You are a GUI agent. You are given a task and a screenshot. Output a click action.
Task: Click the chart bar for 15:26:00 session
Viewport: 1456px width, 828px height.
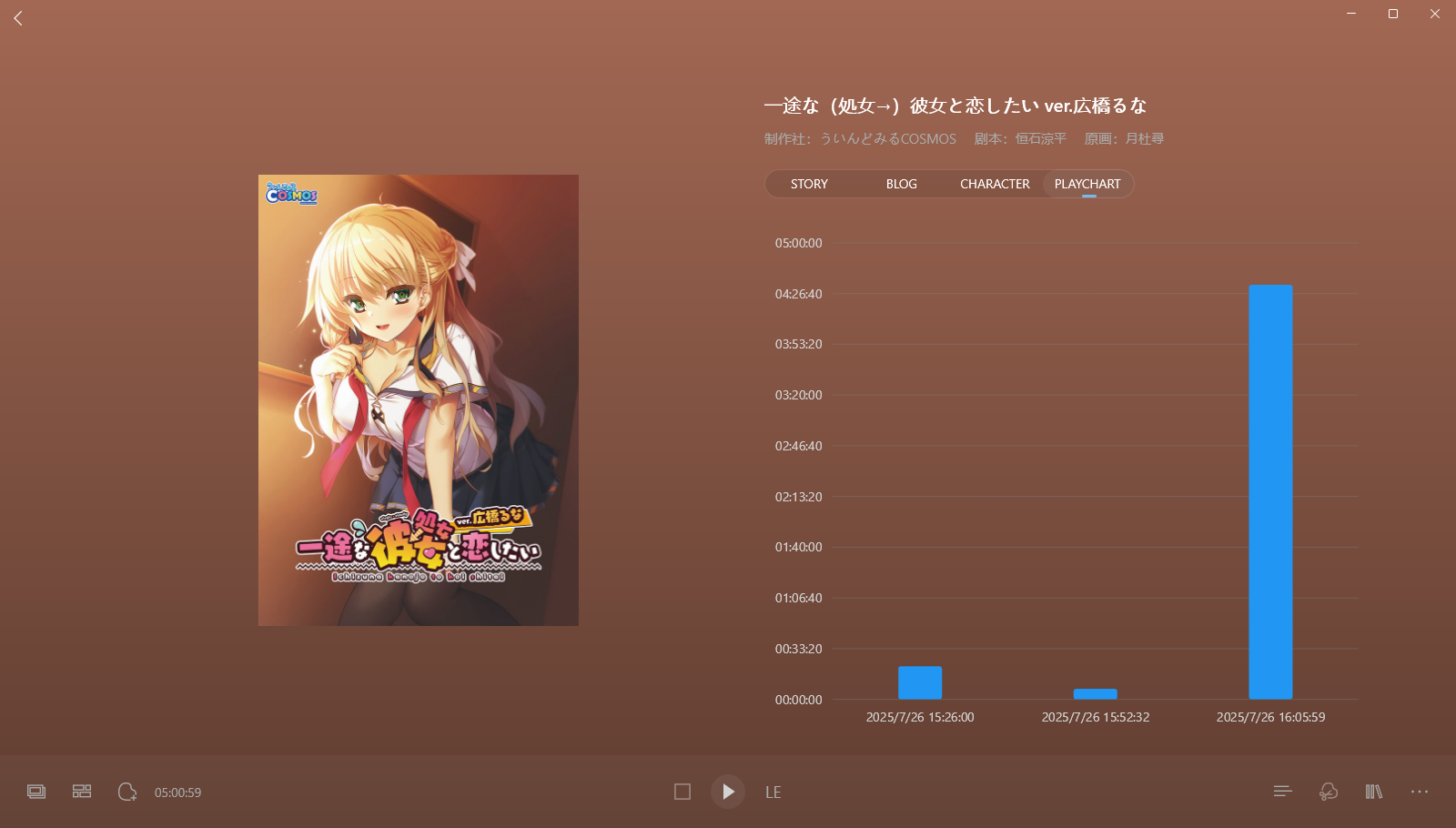920,682
